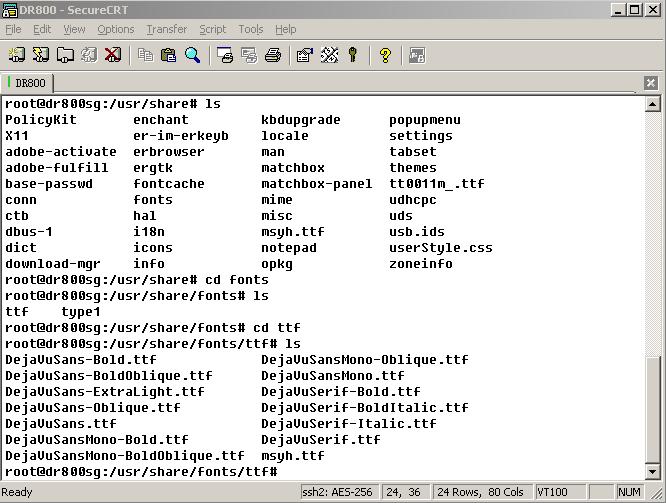666x503 pixels.
Task: Click 'matchbox-panel' in the listing
Action: click(316, 184)
